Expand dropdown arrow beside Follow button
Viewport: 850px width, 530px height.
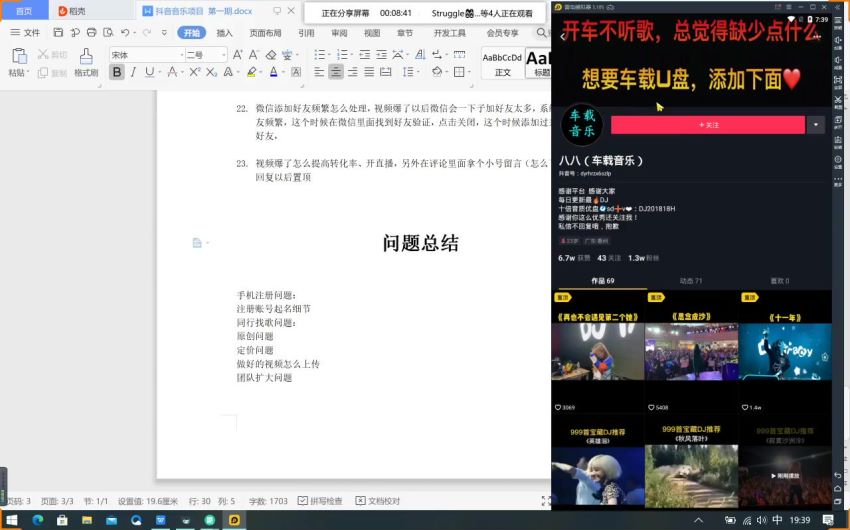click(816, 125)
